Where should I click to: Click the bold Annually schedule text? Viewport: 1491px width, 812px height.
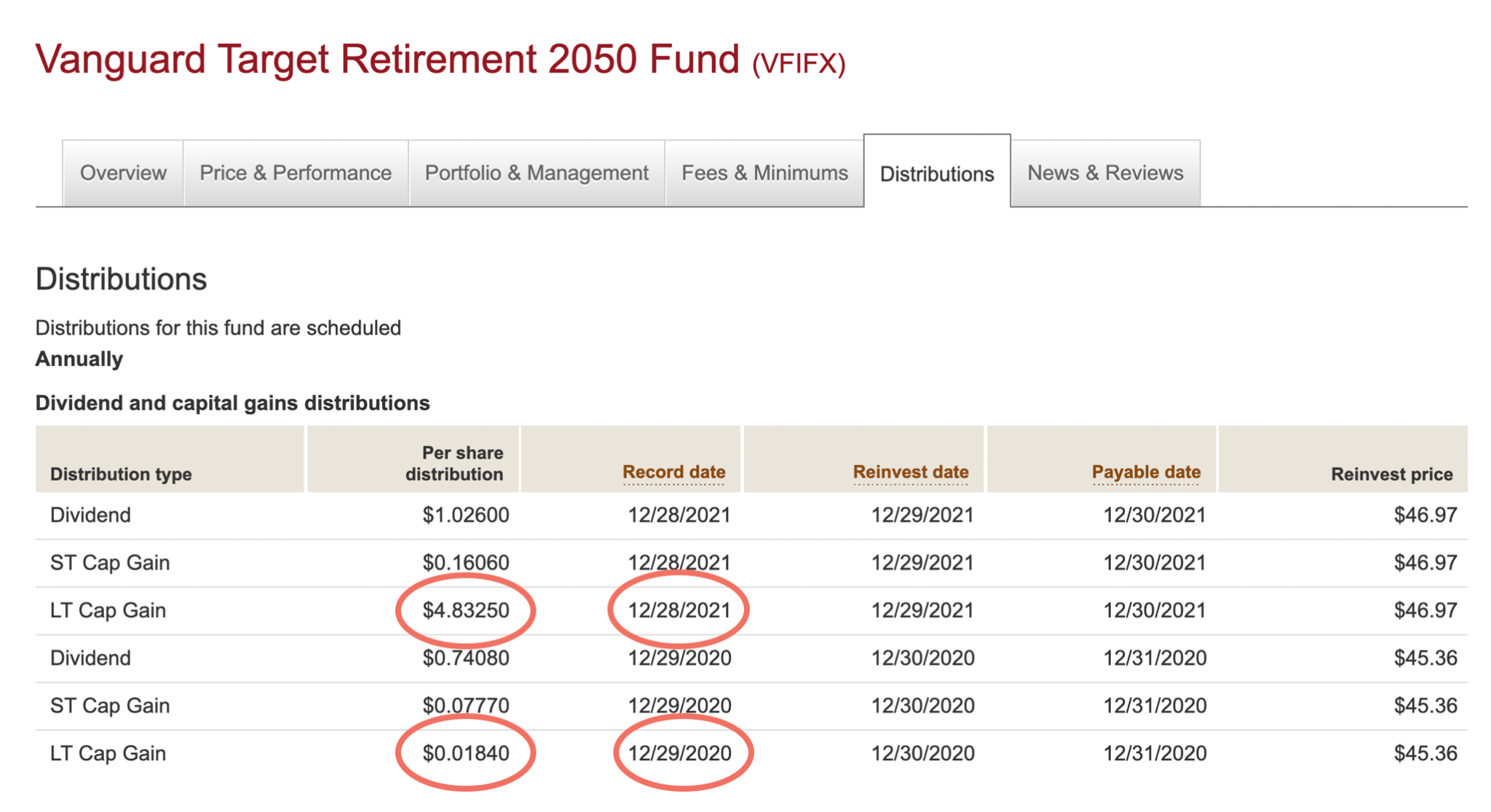[x=79, y=359]
